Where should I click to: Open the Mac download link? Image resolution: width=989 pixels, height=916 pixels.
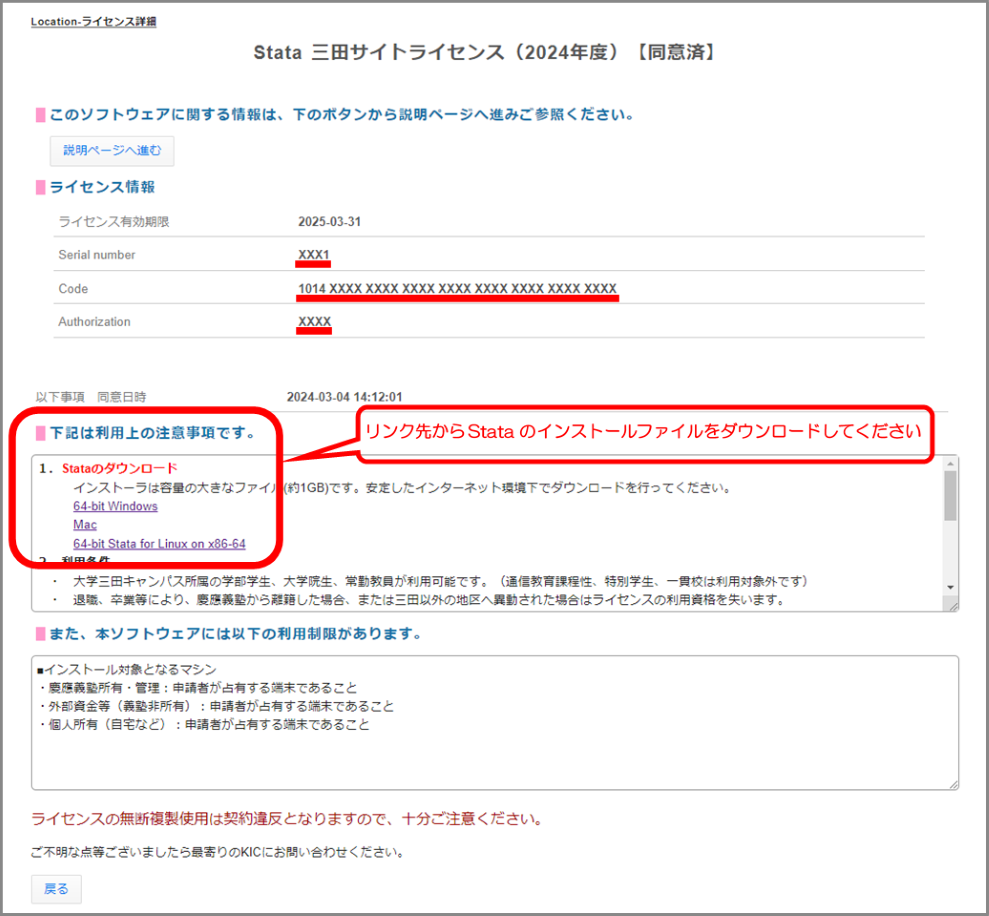[x=85, y=525]
